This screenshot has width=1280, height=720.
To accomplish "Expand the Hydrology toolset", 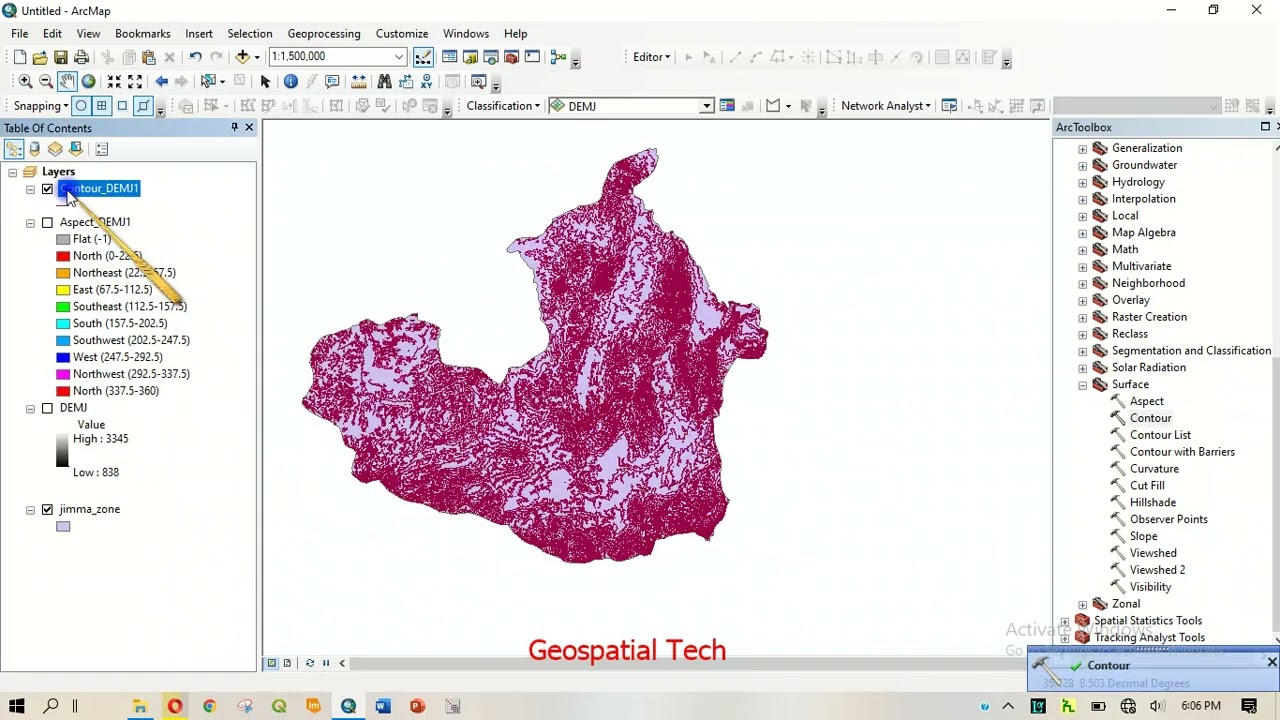I will pyautogui.click(x=1082, y=183).
